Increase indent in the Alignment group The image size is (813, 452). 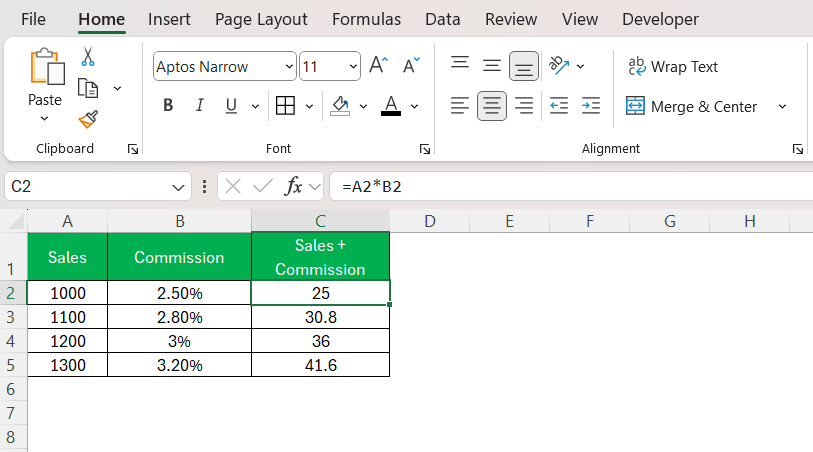[591, 106]
